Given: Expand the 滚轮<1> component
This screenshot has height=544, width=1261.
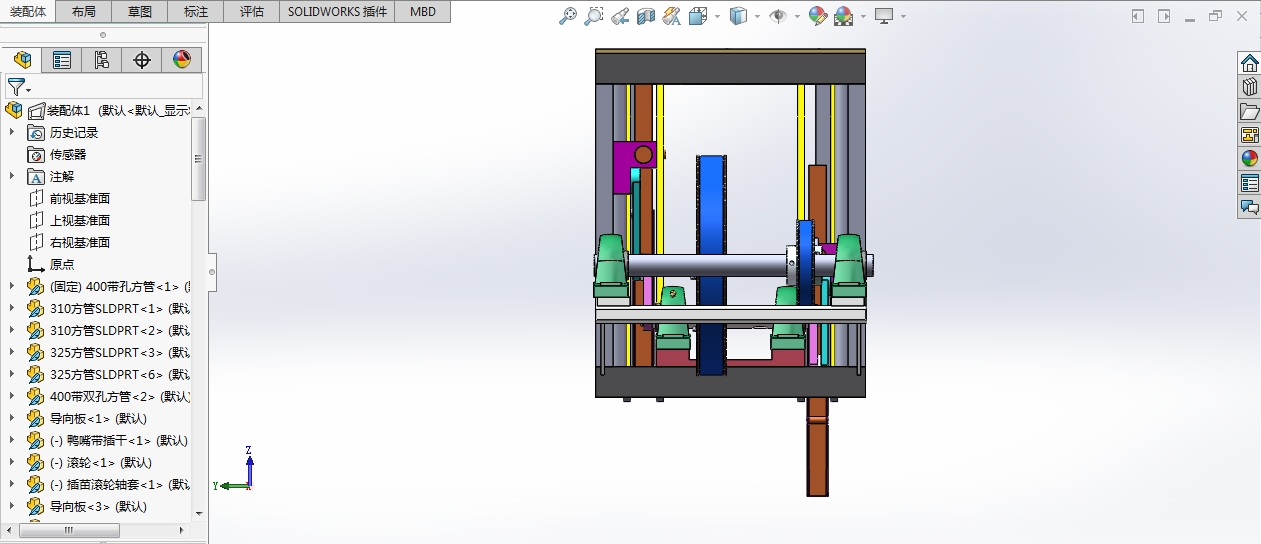Looking at the screenshot, I should [x=12, y=462].
